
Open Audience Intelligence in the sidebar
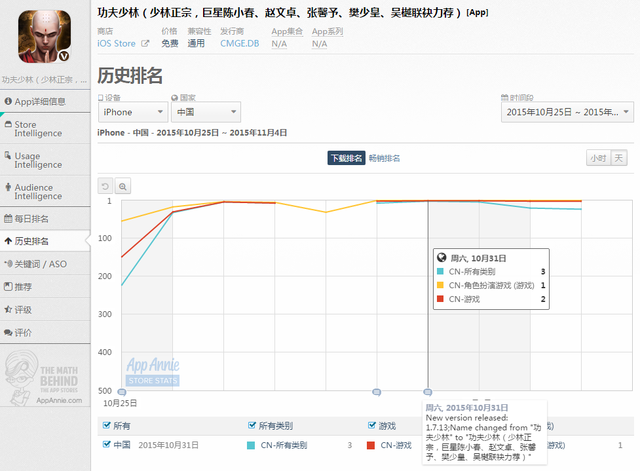coord(45,191)
